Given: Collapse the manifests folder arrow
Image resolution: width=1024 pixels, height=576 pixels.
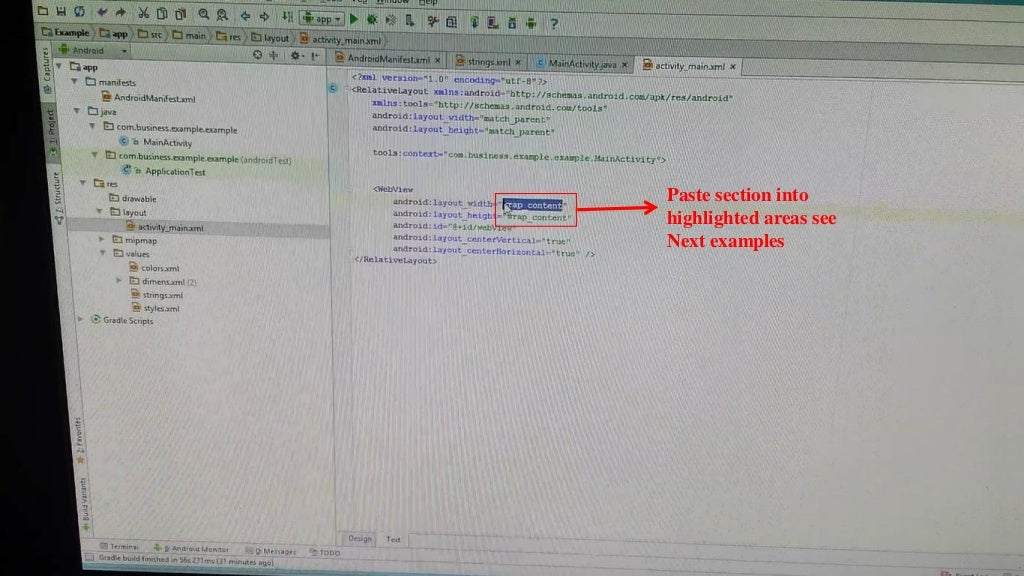Looking at the screenshot, I should tap(74, 82).
